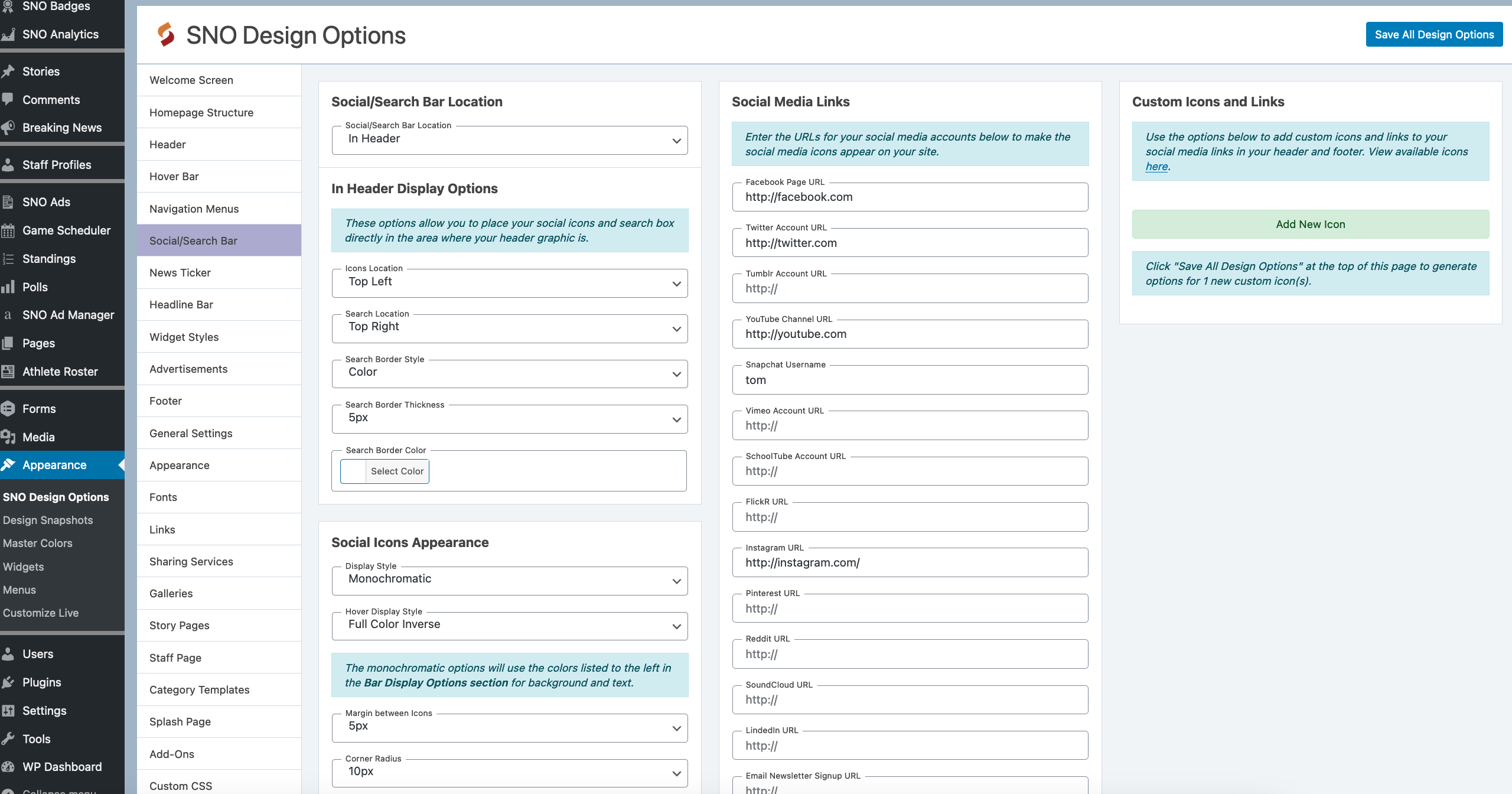Image resolution: width=1512 pixels, height=794 pixels.
Task: Open Design Snapshots submenu link
Action: tap(48, 520)
